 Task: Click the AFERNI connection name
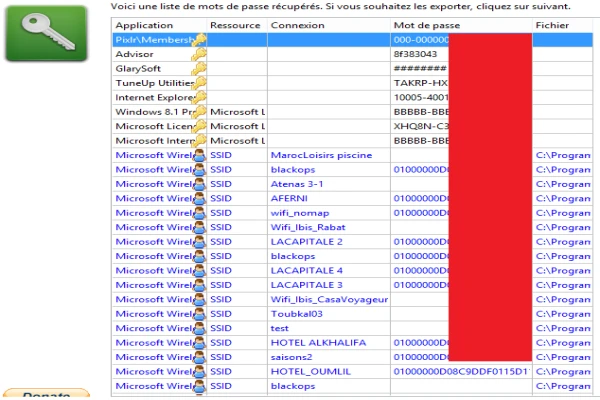[289, 199]
